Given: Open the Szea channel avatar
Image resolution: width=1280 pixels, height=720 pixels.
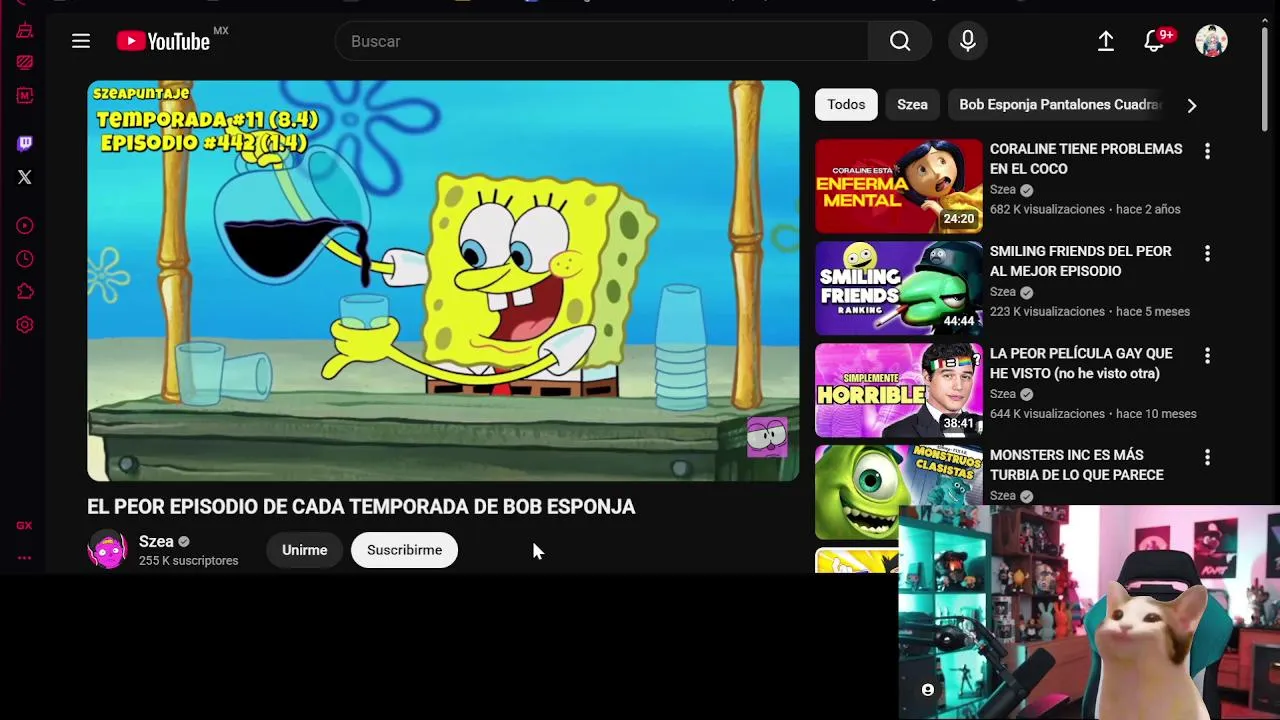Looking at the screenshot, I should tap(107, 550).
